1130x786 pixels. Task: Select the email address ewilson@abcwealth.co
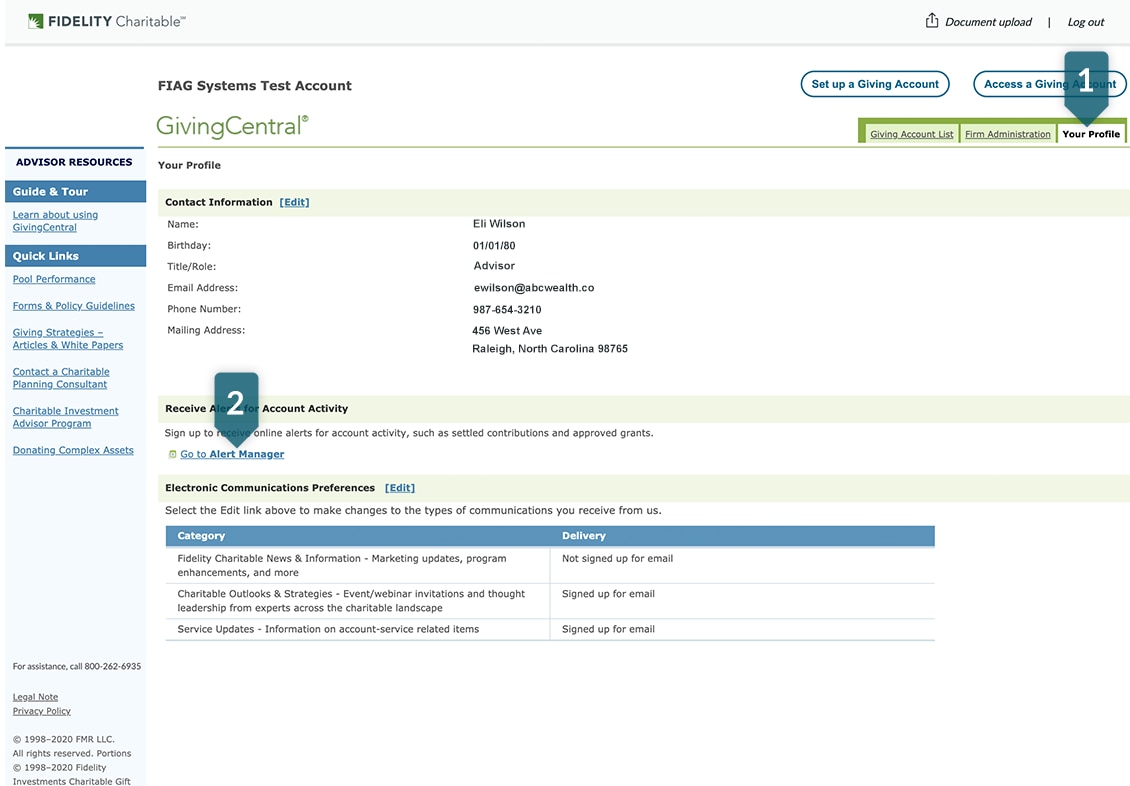tap(534, 288)
